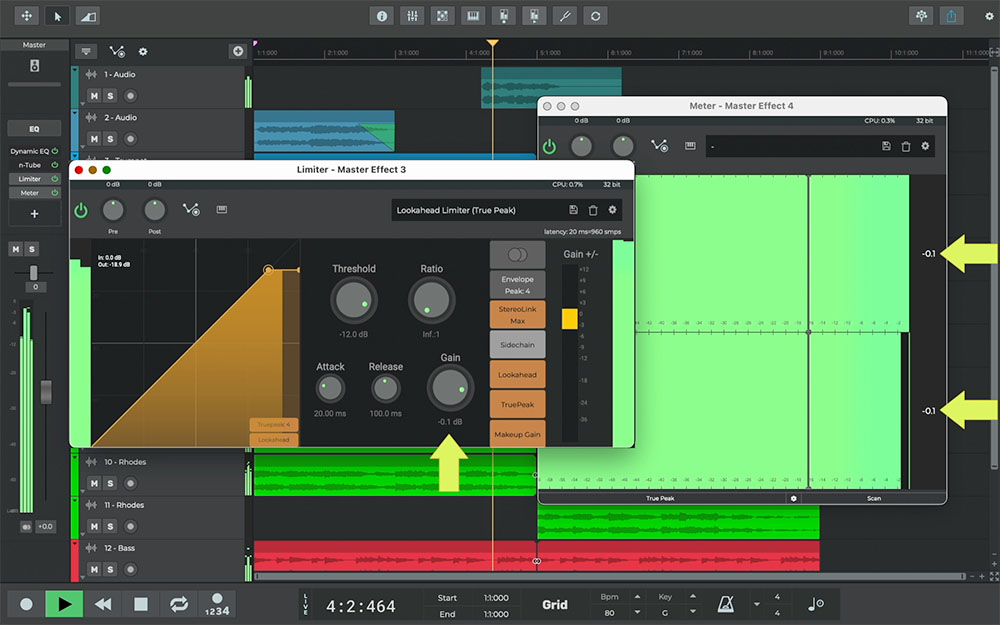
Task: Toggle the metronome icon in transport bar
Action: [725, 604]
